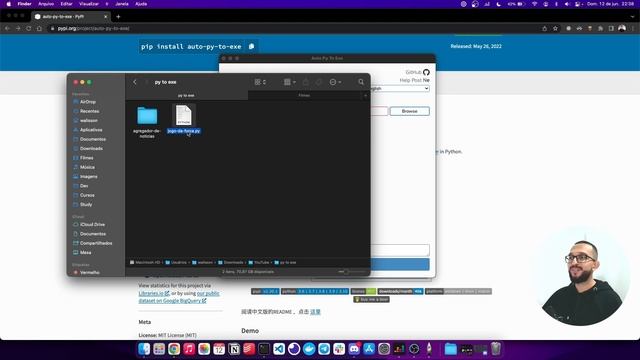The width and height of the screenshot is (640, 360).
Task: Click Downloads in the Finder path bar
Action: [x=231, y=262]
